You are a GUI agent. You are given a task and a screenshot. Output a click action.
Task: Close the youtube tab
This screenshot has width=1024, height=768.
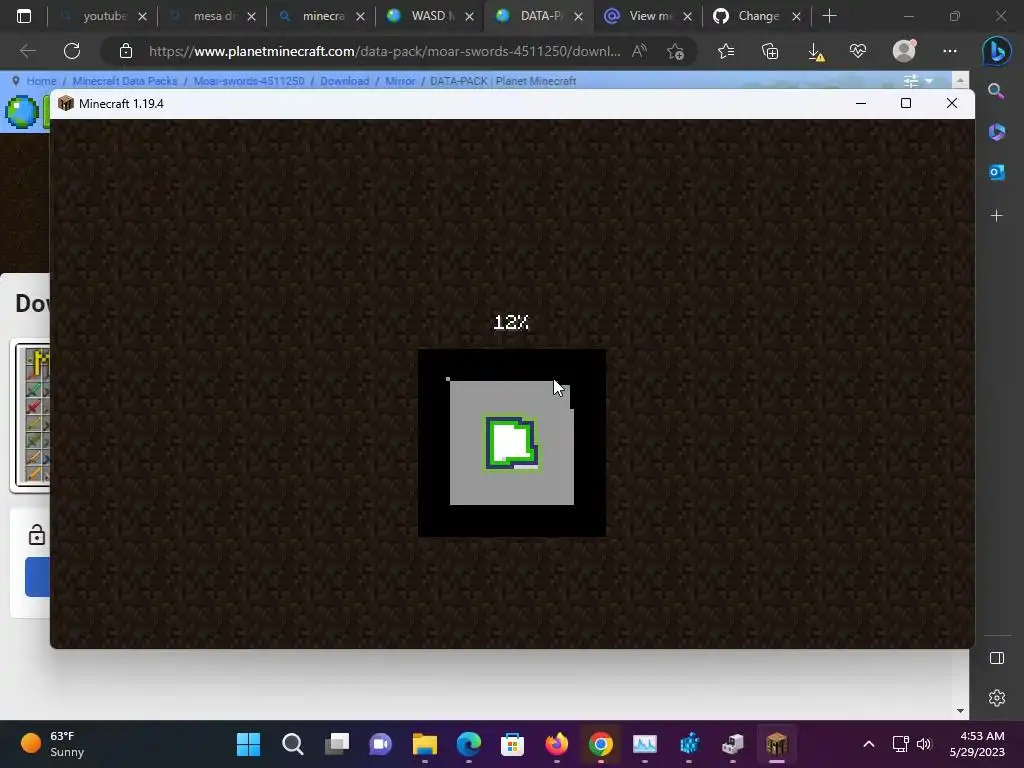(142, 17)
